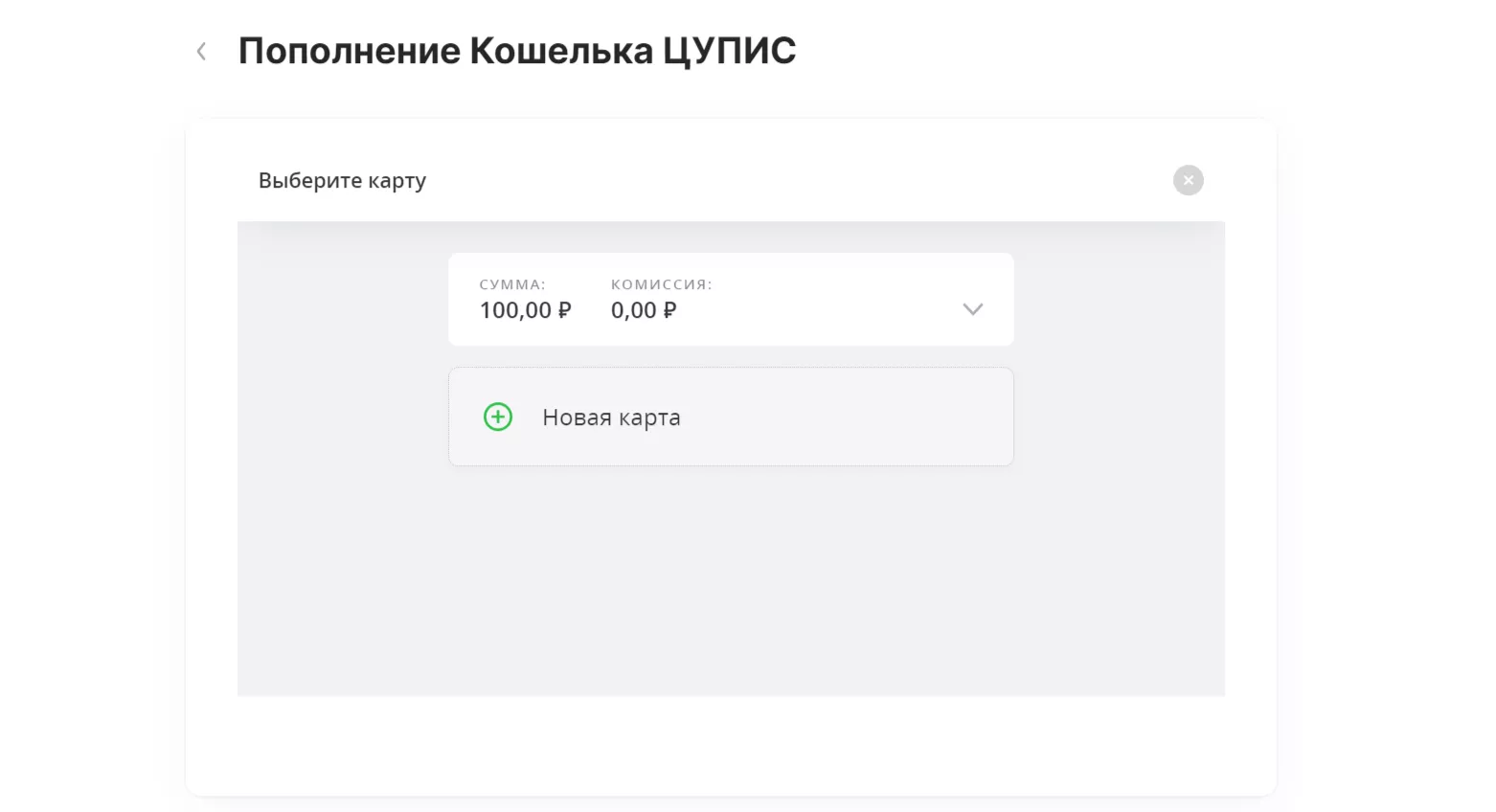The width and height of the screenshot is (1496, 812).
Task: Click the empty gray area below "Новая карта"
Action: (731, 584)
